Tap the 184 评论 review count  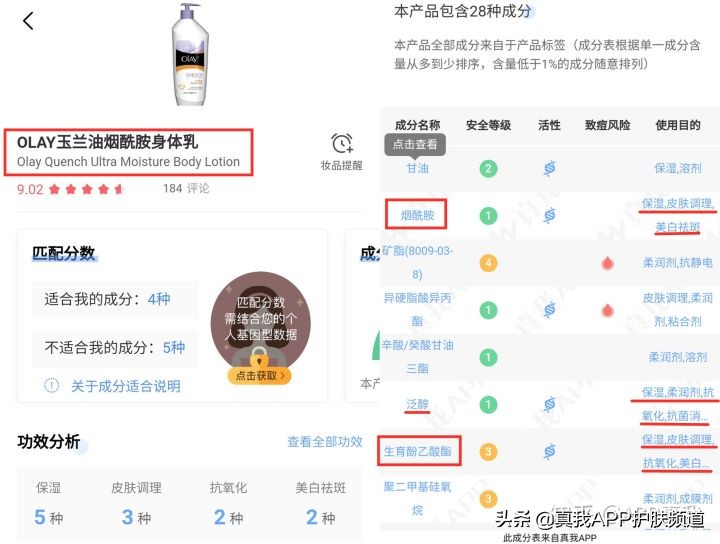coord(186,188)
